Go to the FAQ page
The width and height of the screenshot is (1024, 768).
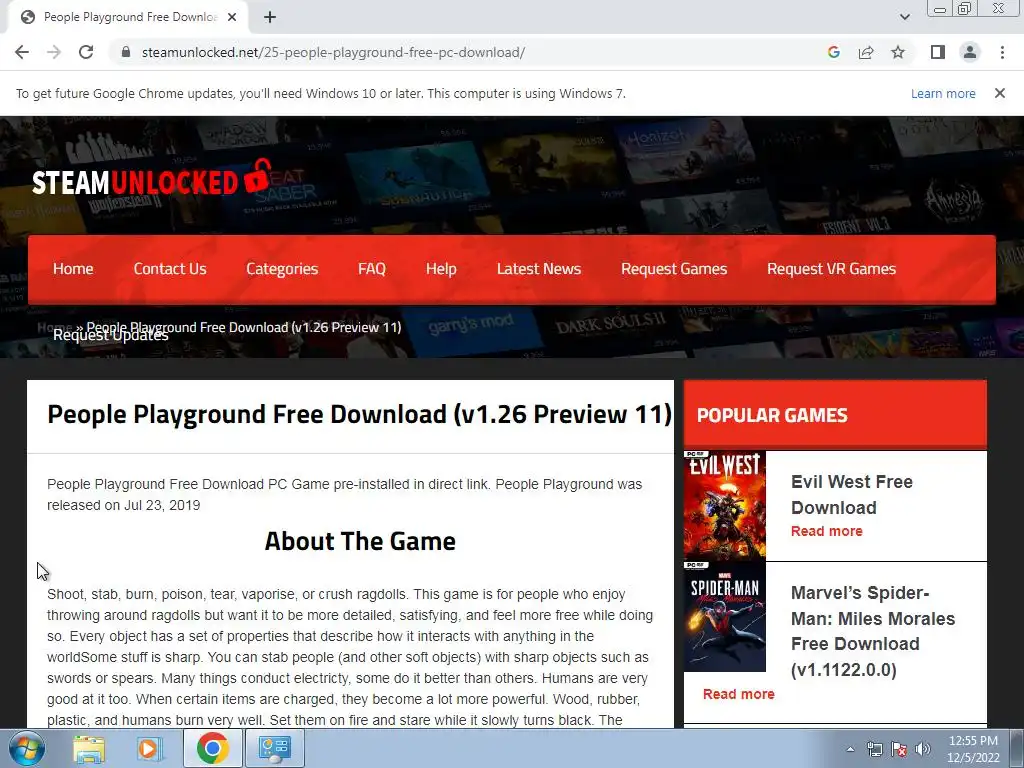[372, 269]
